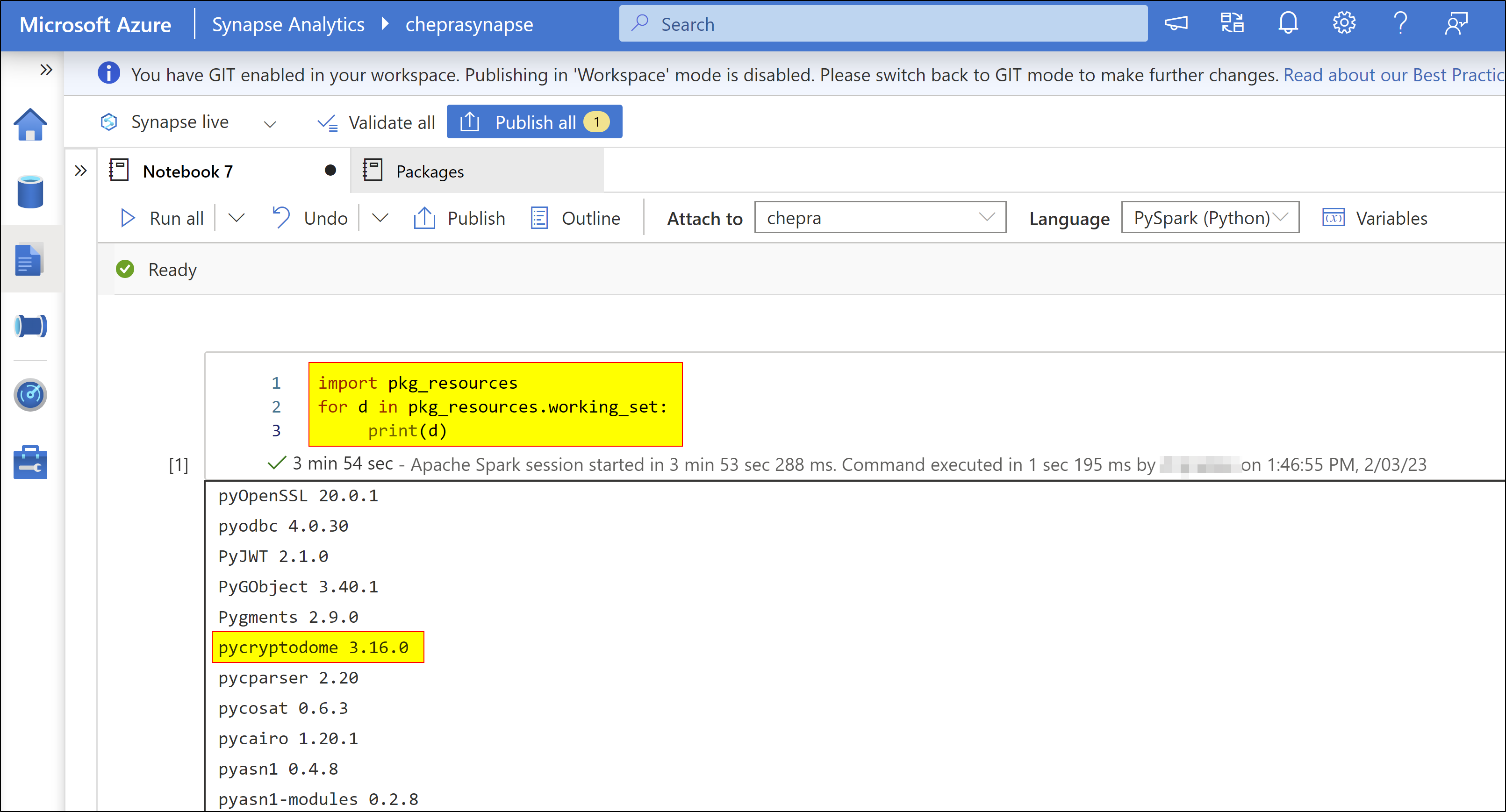Click the feedback megaphone icon
This screenshot has height=812, width=1506.
1176,24
